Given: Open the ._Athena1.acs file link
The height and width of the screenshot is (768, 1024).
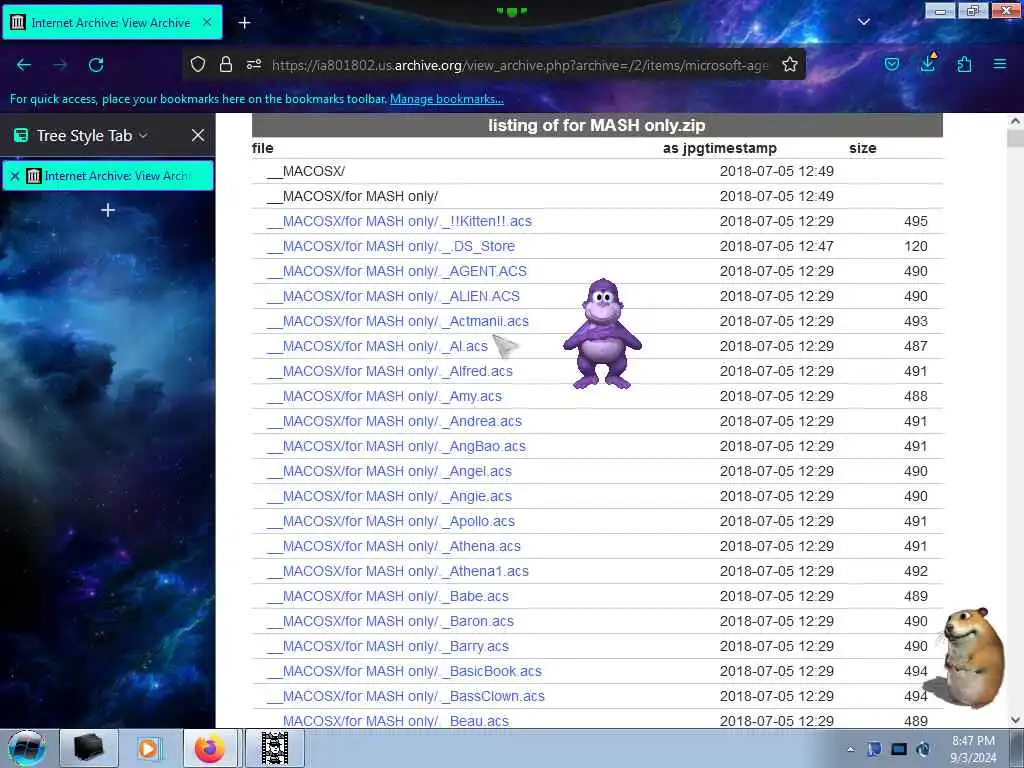Looking at the screenshot, I should click(x=398, y=571).
